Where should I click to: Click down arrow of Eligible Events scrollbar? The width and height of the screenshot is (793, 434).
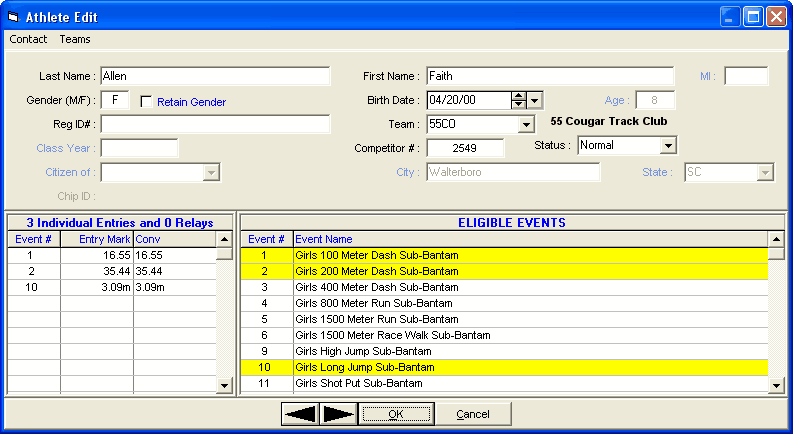(776, 385)
